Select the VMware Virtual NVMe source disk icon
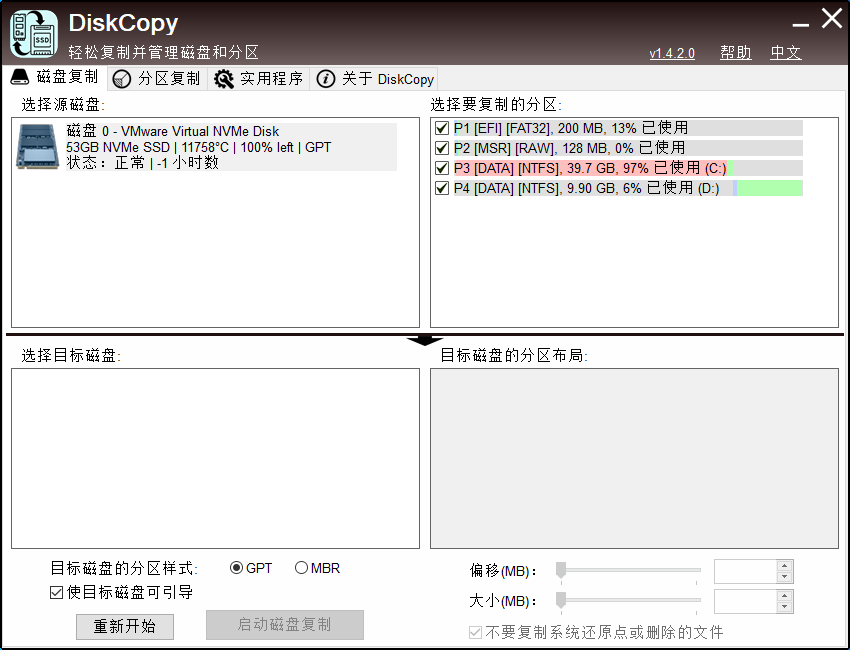This screenshot has width=850, height=650. [38, 146]
